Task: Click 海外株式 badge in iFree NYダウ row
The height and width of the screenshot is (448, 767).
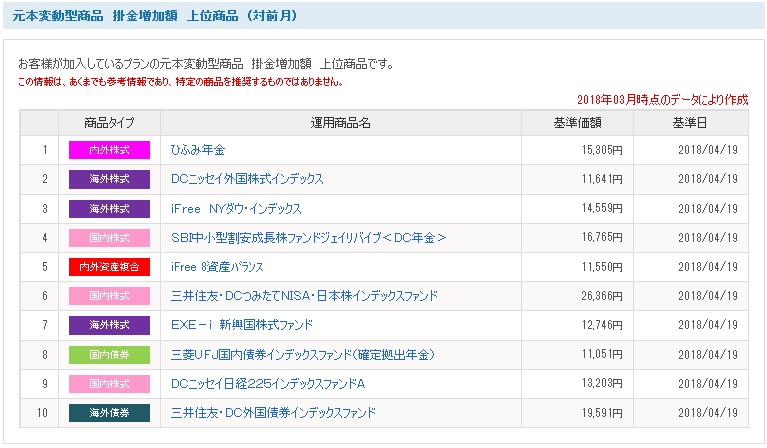Action: click(x=109, y=209)
